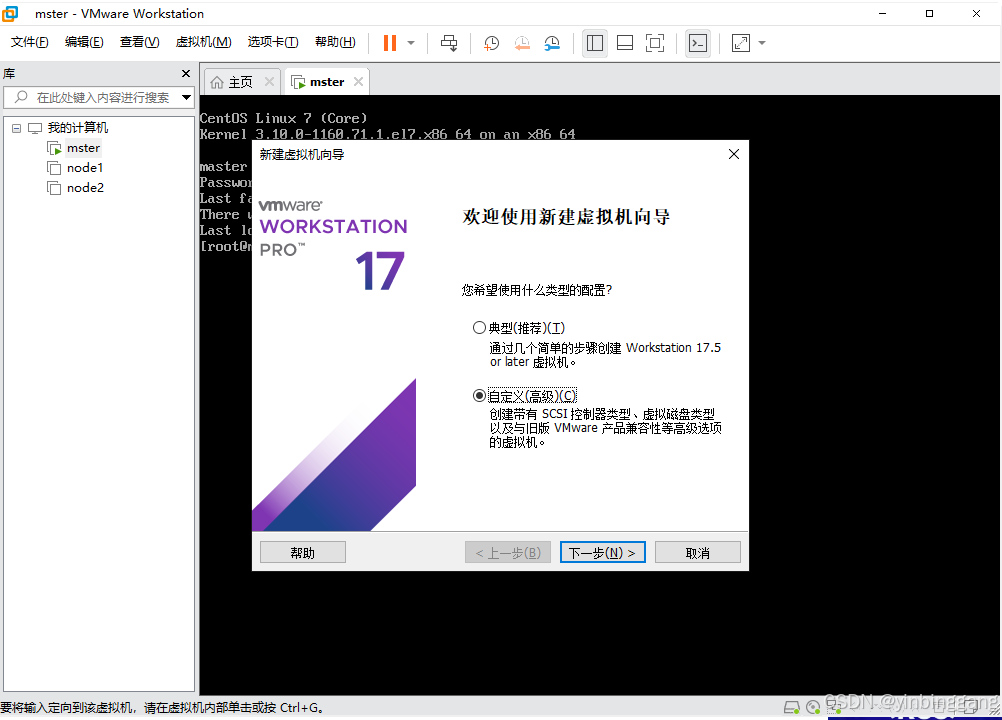Take a snapshot using the clock-plus icon
This screenshot has height=720, width=1002.
(491, 43)
